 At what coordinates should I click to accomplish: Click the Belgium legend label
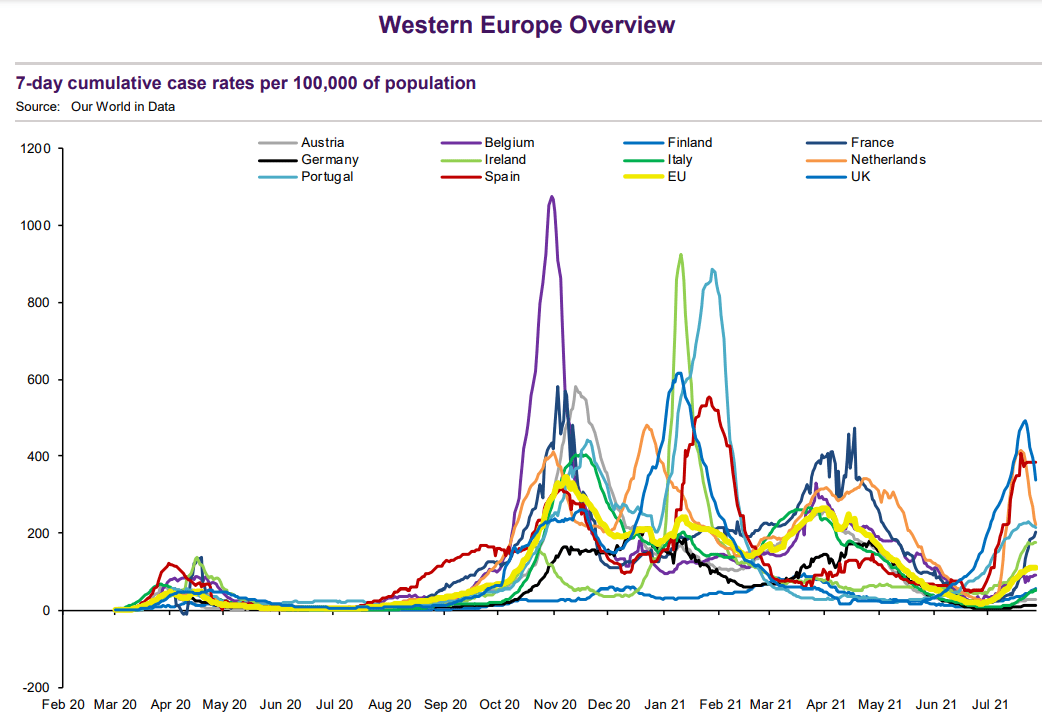tap(509, 142)
